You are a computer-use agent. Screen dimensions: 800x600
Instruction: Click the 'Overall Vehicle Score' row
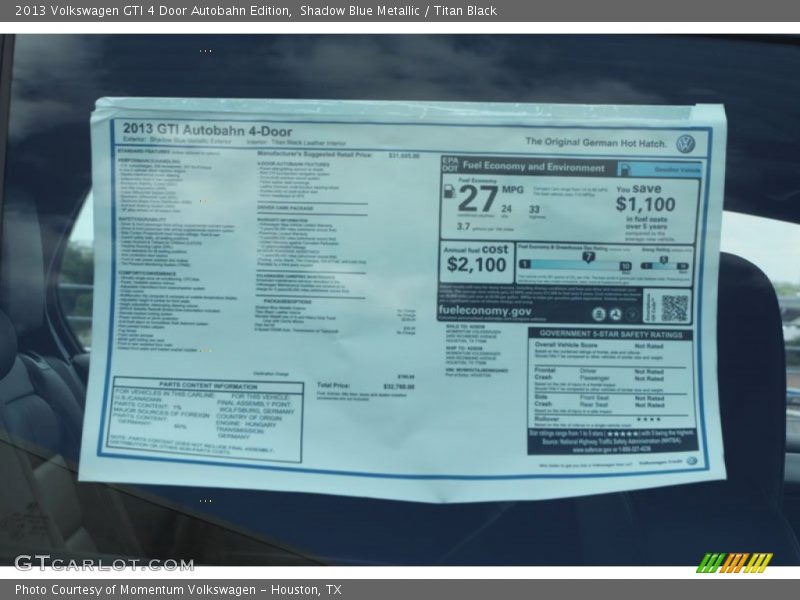pyautogui.click(x=598, y=345)
